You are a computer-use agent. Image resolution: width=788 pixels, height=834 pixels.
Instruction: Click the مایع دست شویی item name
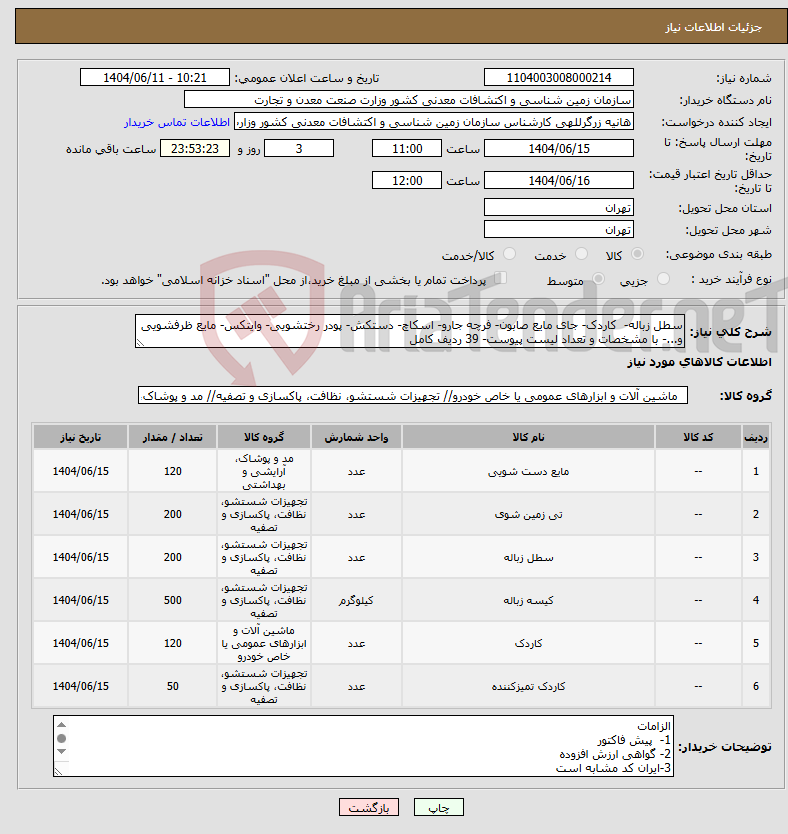click(529, 471)
